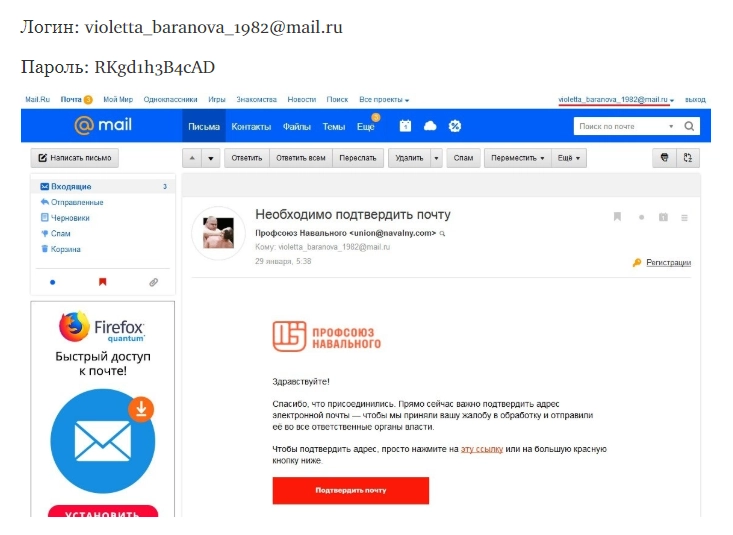Viewport: 733px width, 535px height.
Task: Click the Написать письмо button
Action: 75,158
